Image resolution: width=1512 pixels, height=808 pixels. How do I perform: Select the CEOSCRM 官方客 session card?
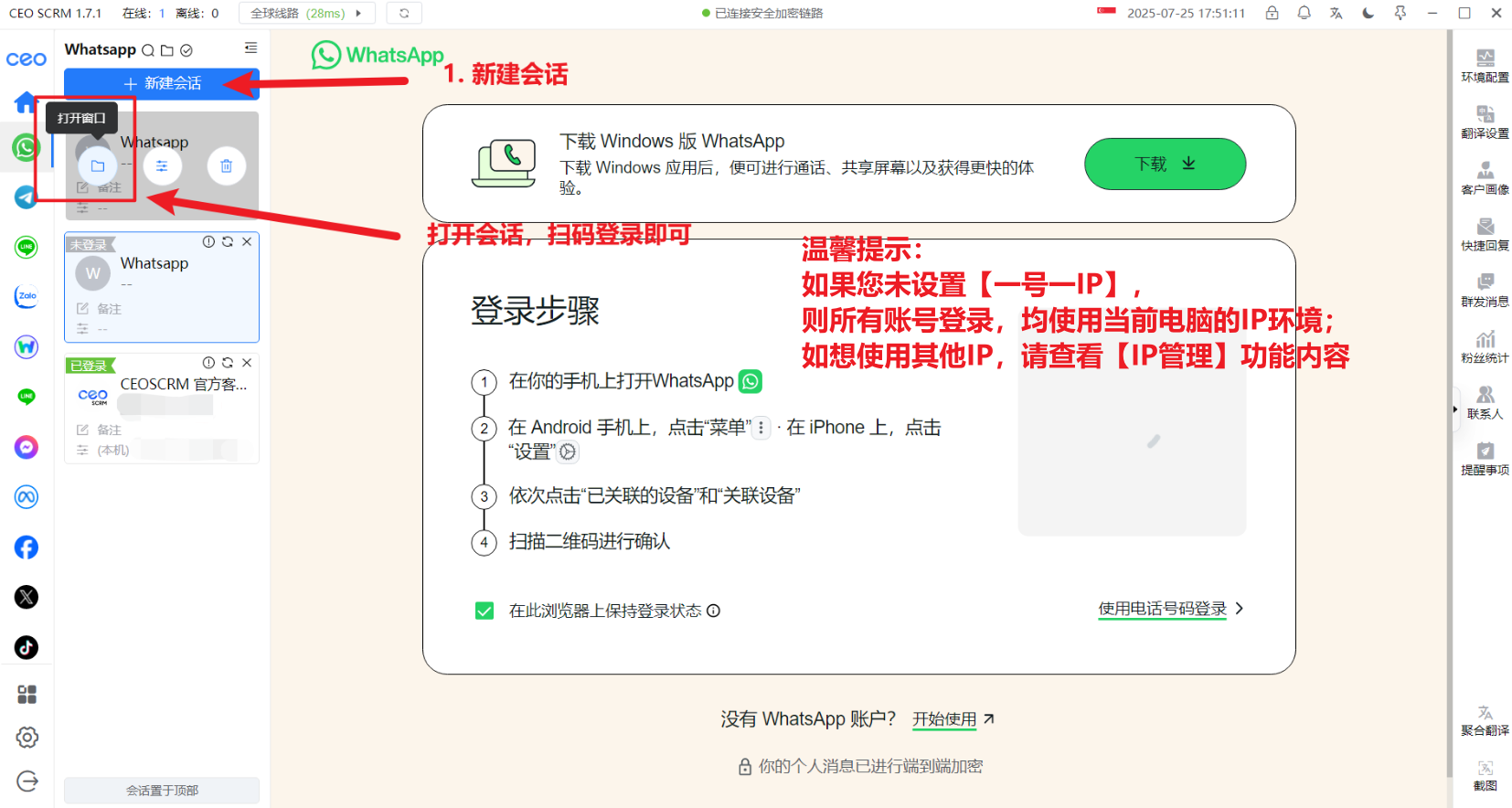click(162, 409)
